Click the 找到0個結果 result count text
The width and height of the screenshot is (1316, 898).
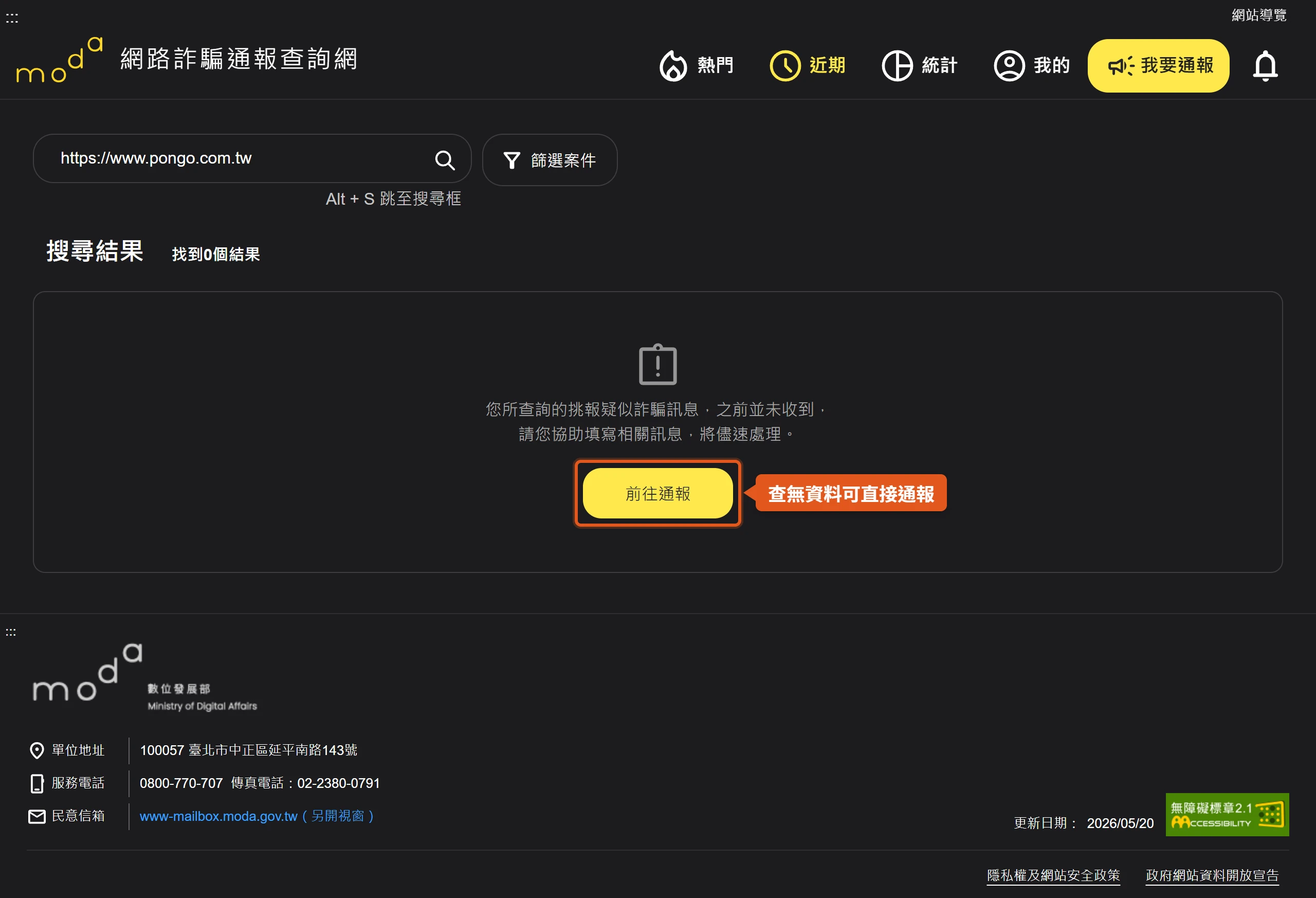tap(216, 255)
